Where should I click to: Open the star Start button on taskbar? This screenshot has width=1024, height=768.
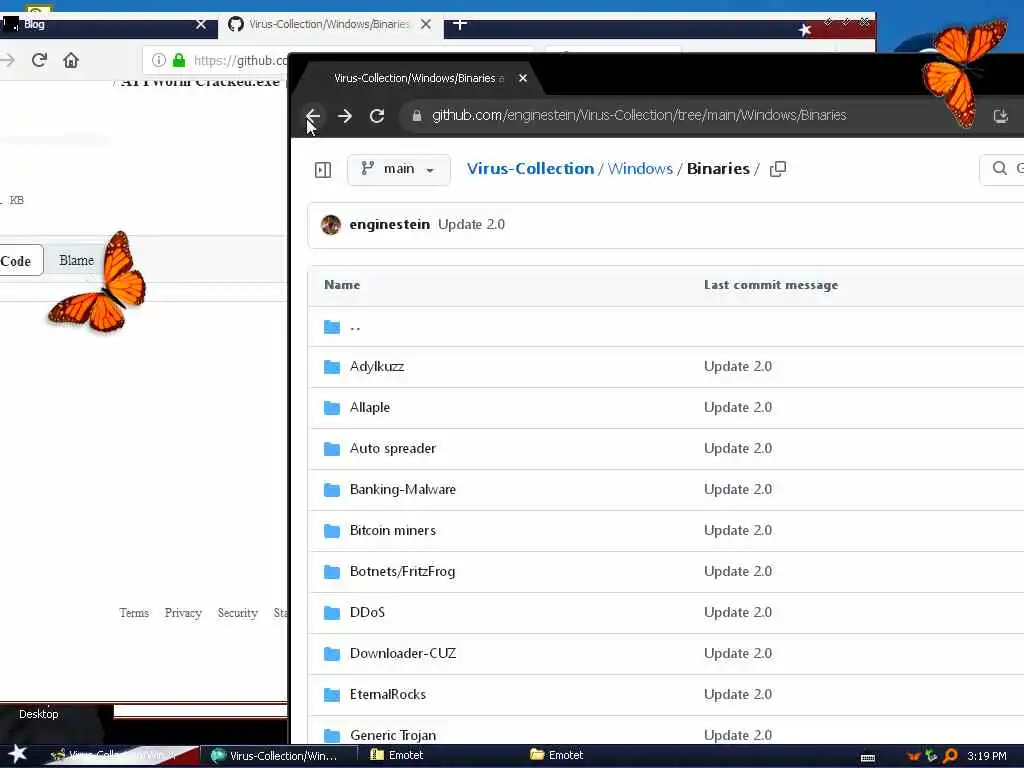18,754
